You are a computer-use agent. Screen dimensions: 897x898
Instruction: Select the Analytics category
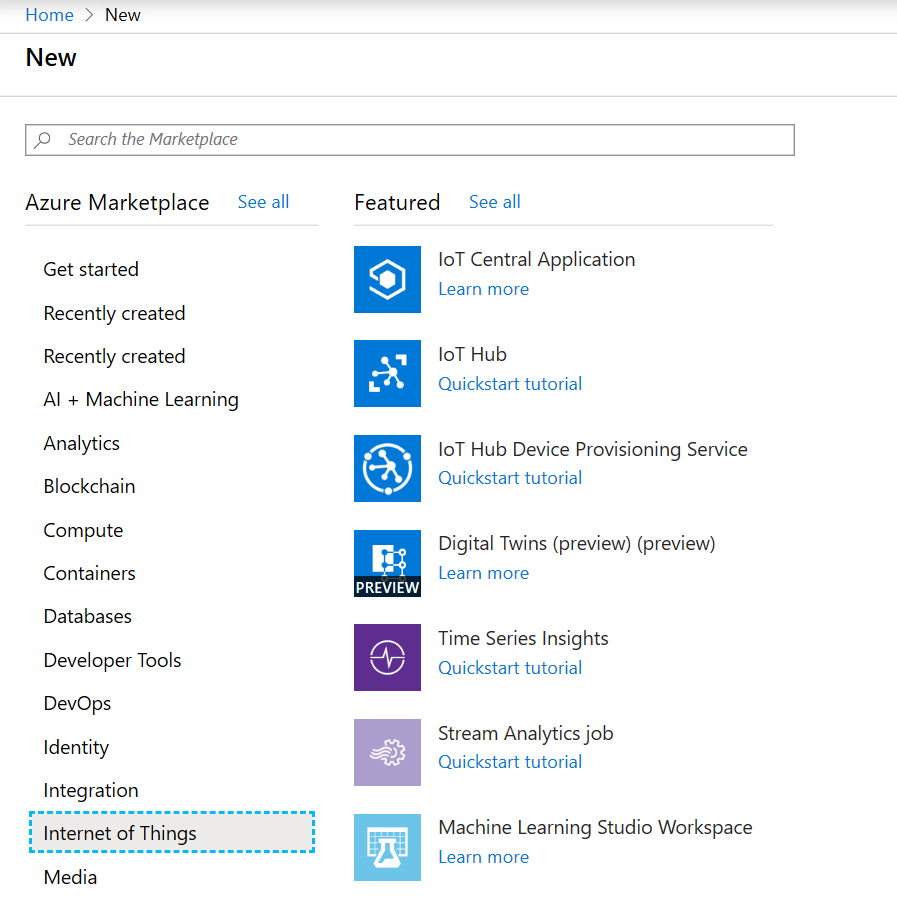coord(81,444)
